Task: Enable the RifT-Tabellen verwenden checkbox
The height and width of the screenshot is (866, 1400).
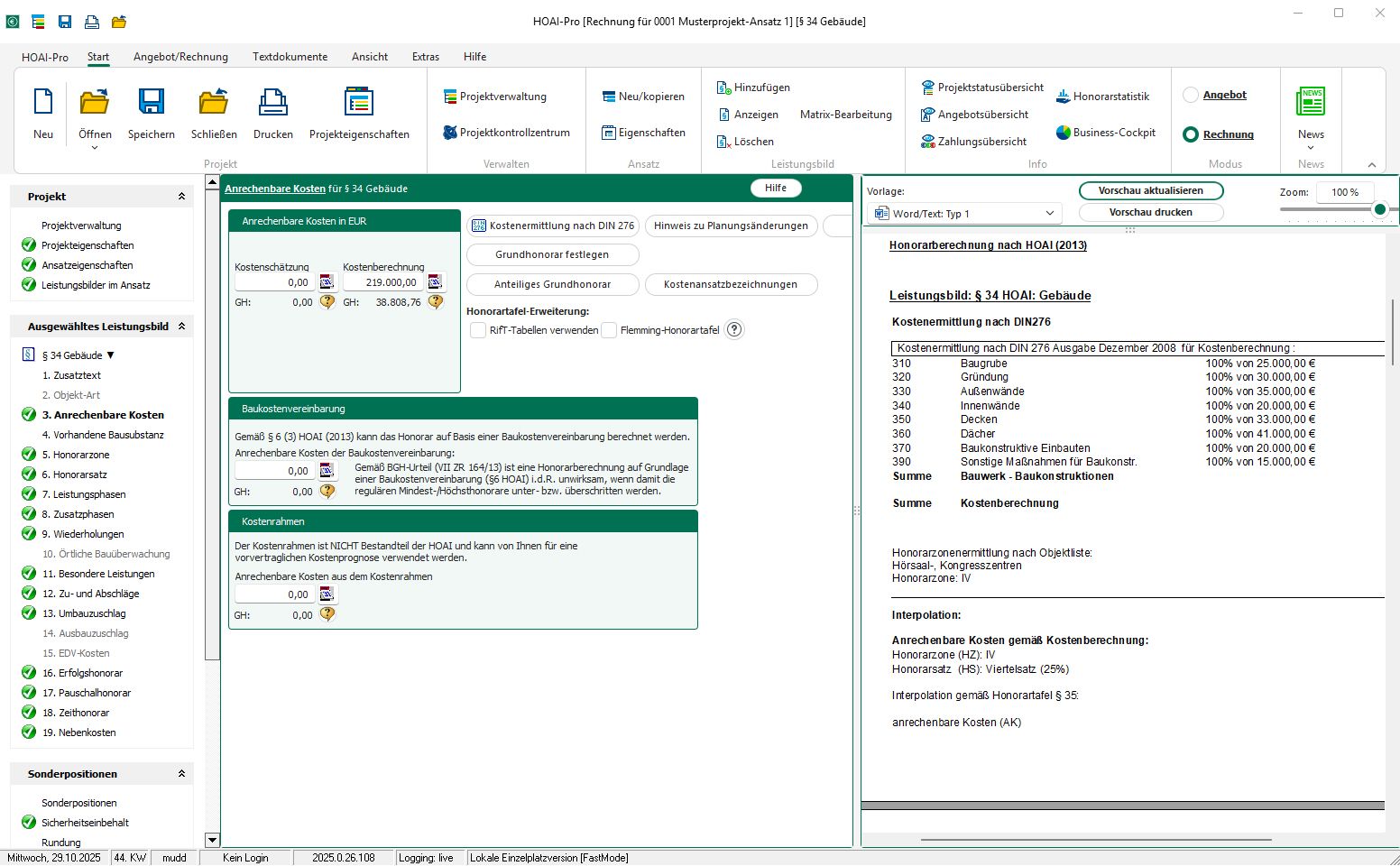Action: 477,330
